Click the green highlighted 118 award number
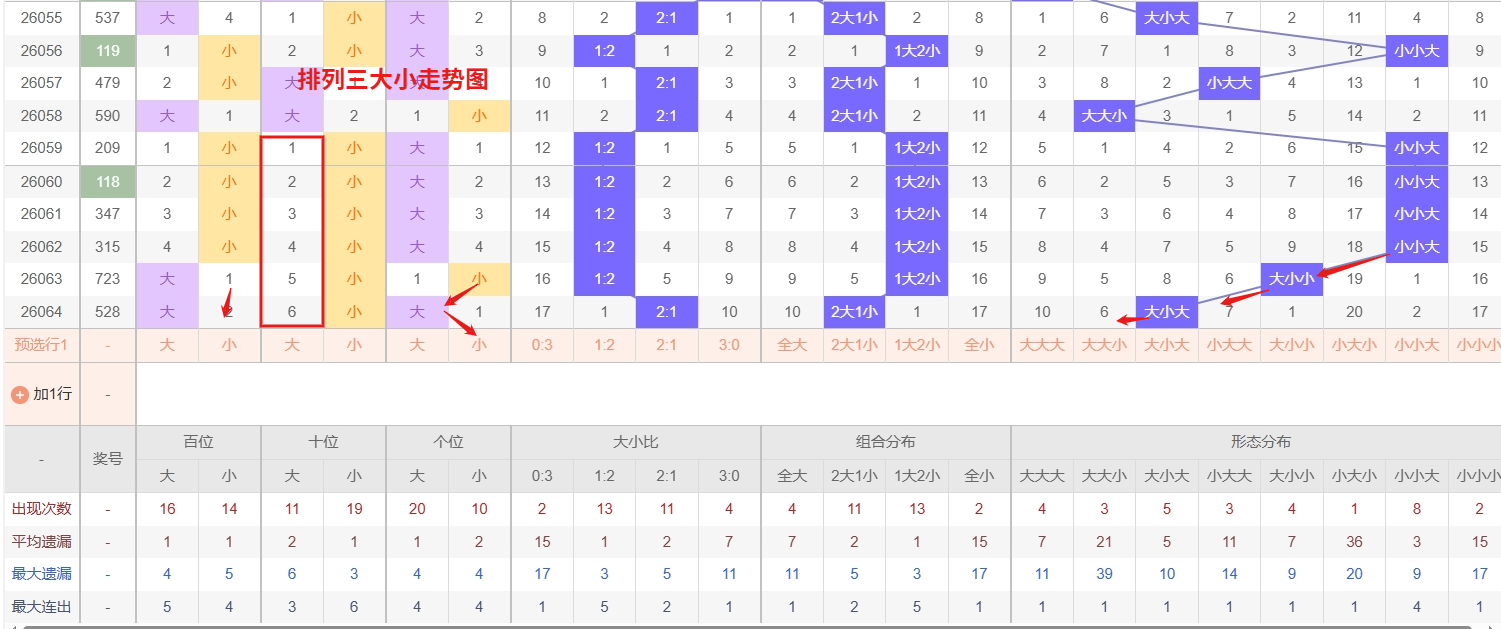 pos(108,182)
